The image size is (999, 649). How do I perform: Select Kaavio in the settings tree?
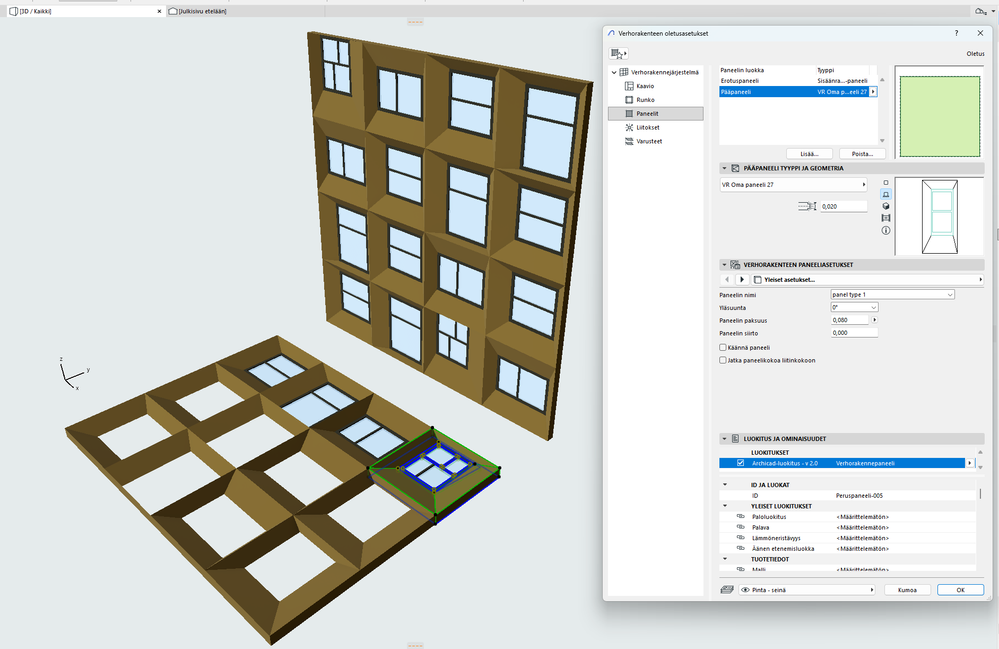click(x=645, y=86)
